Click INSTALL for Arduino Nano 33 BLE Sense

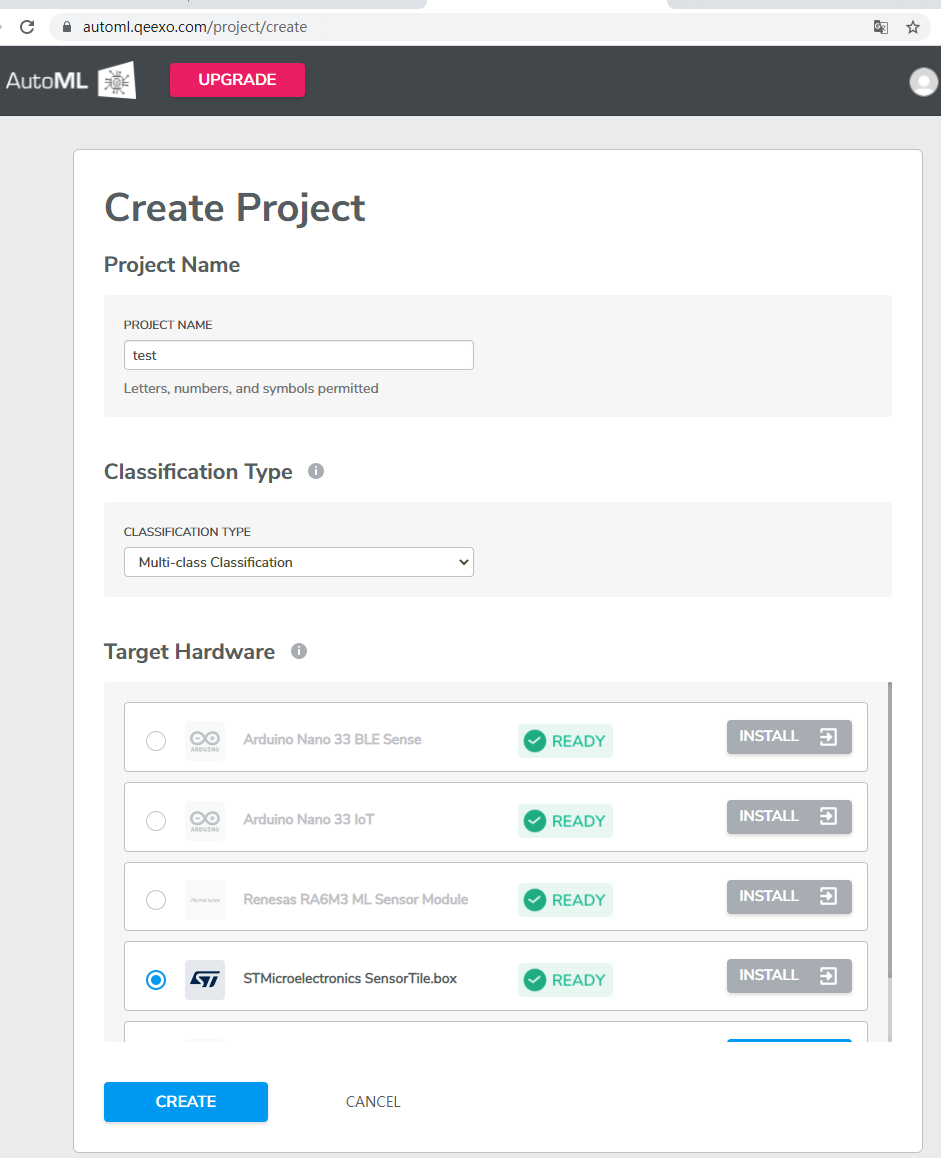coord(789,736)
